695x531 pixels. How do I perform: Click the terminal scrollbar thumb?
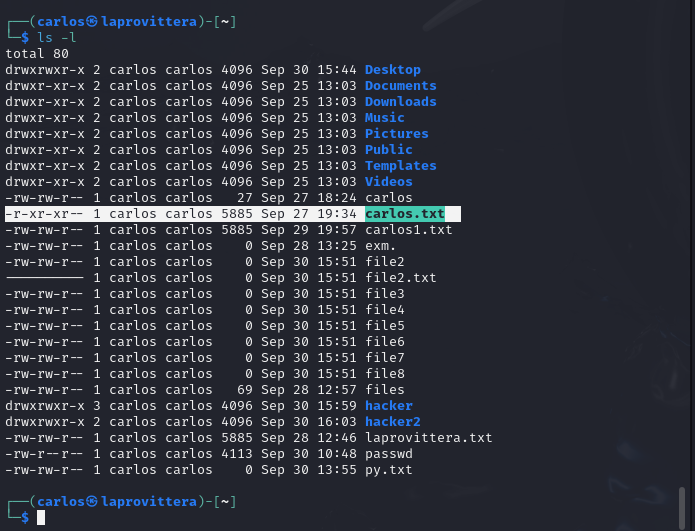click(x=682, y=508)
